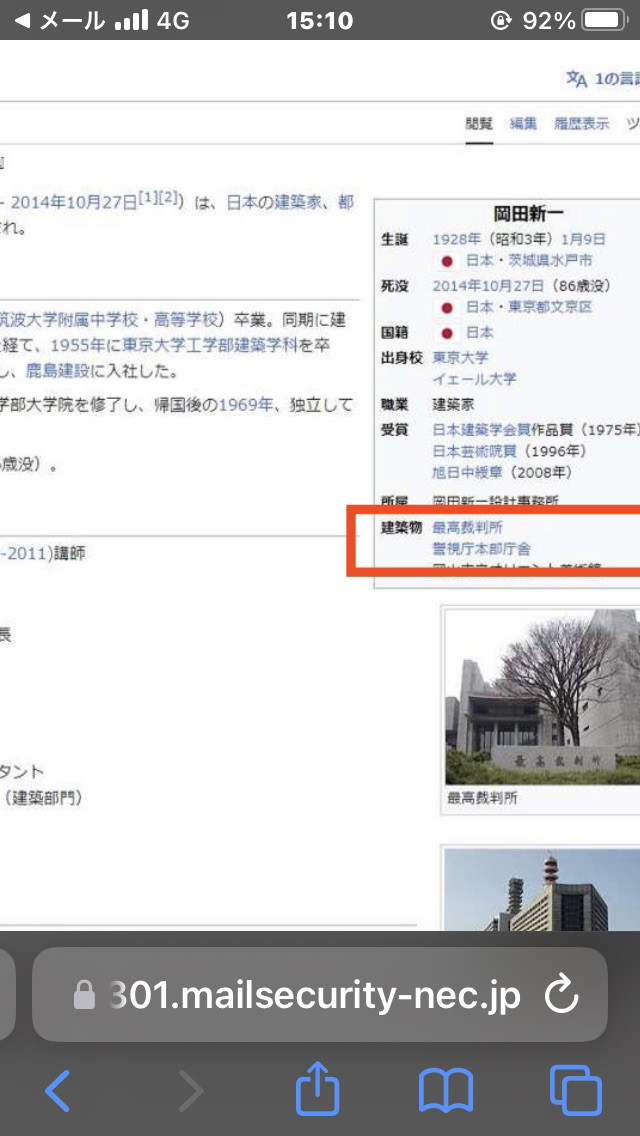Image resolution: width=640 pixels, height=1136 pixels.
Task: Tap the mailsecurity-nec.jp address bar
Action: (320, 995)
